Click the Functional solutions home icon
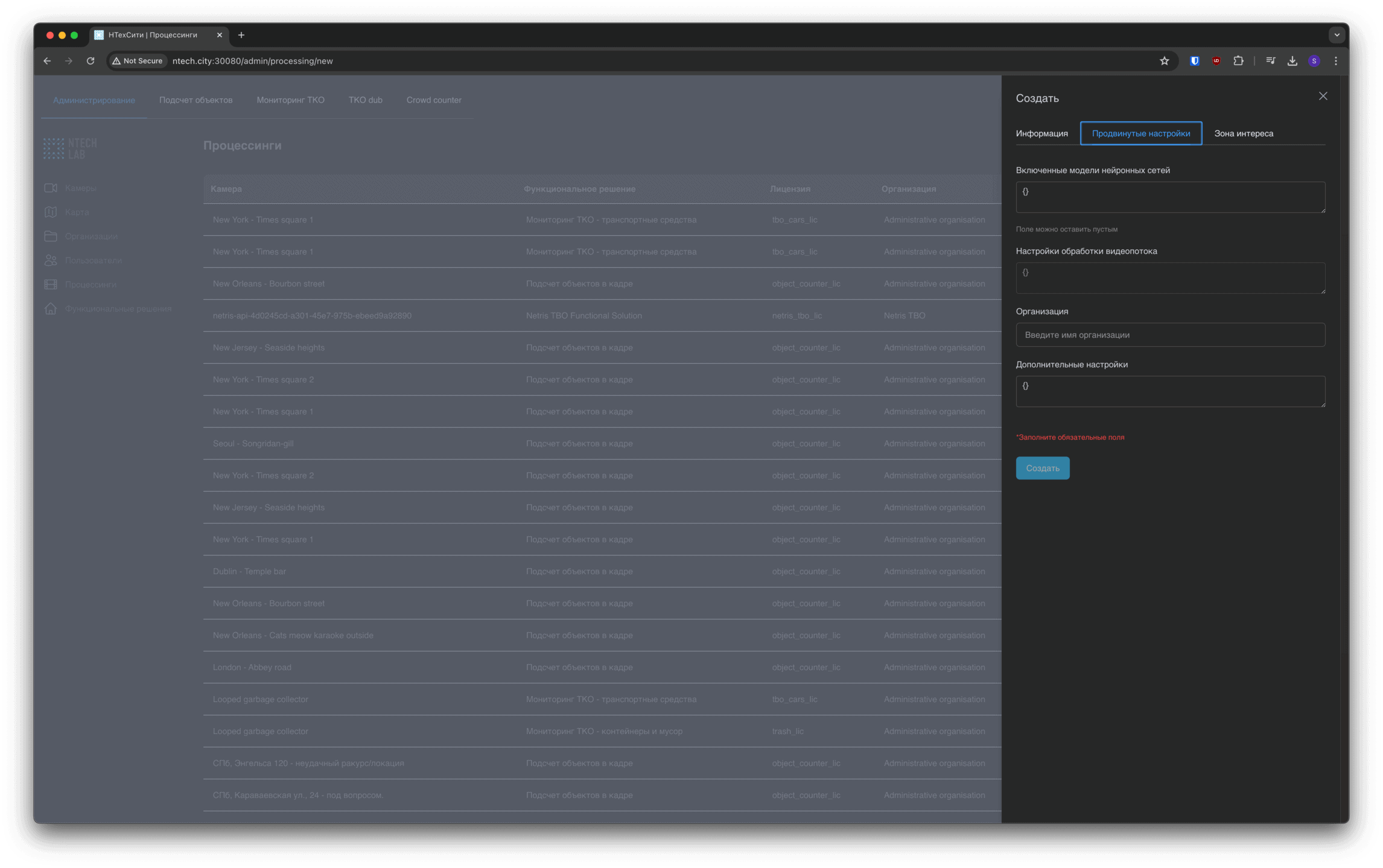This screenshot has width=1383, height=868. click(51, 309)
